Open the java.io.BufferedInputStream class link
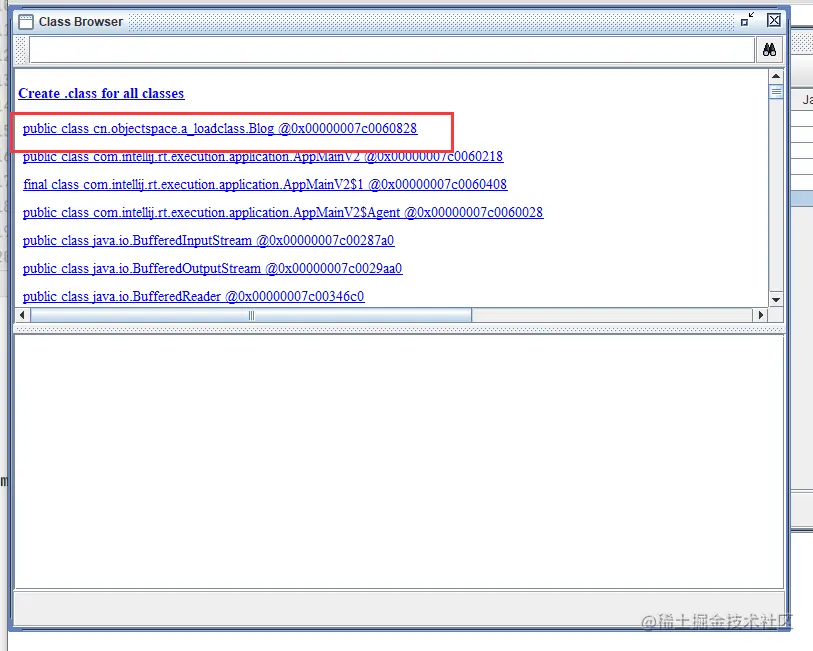 (208, 240)
